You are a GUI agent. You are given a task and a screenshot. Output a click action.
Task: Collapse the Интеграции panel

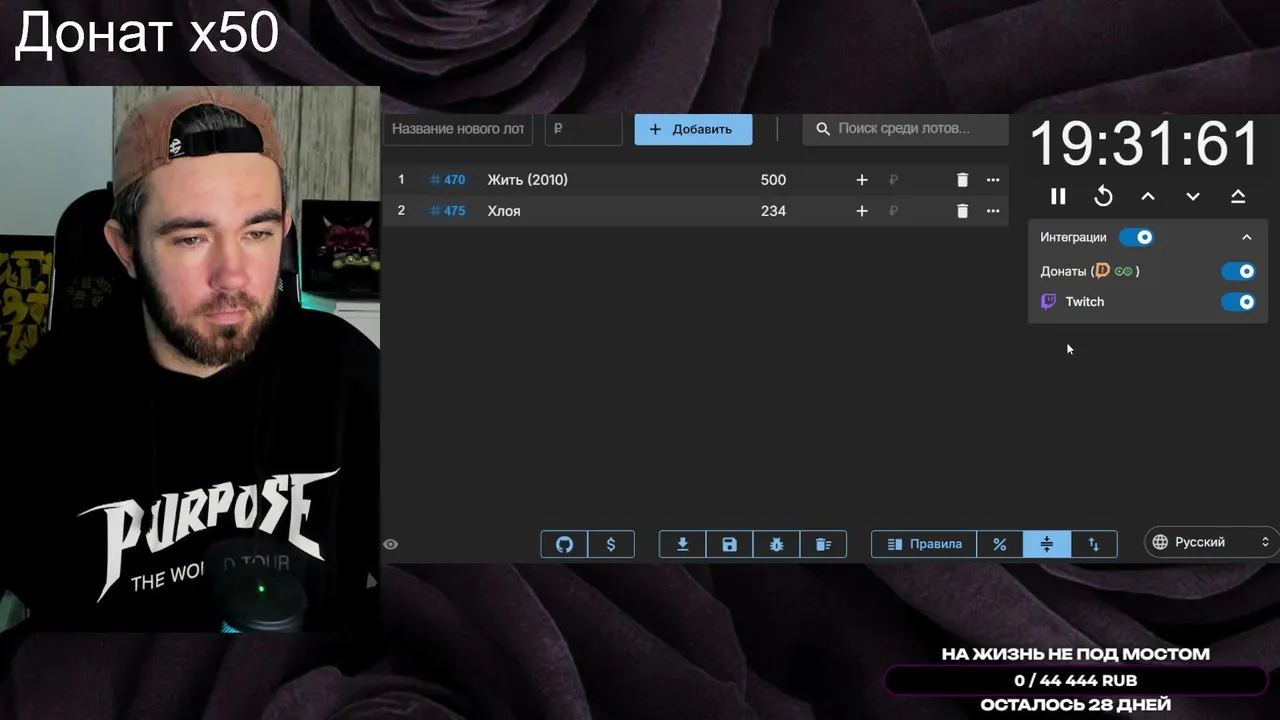1246,237
